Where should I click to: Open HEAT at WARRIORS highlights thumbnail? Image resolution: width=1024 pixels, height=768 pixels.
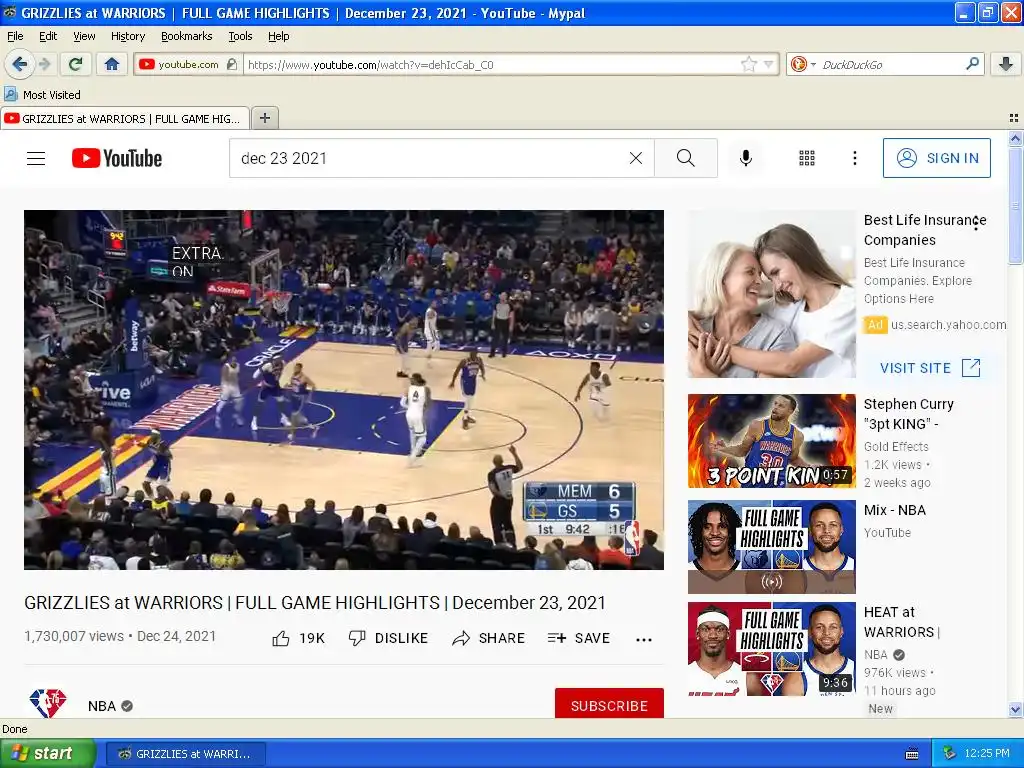point(771,648)
